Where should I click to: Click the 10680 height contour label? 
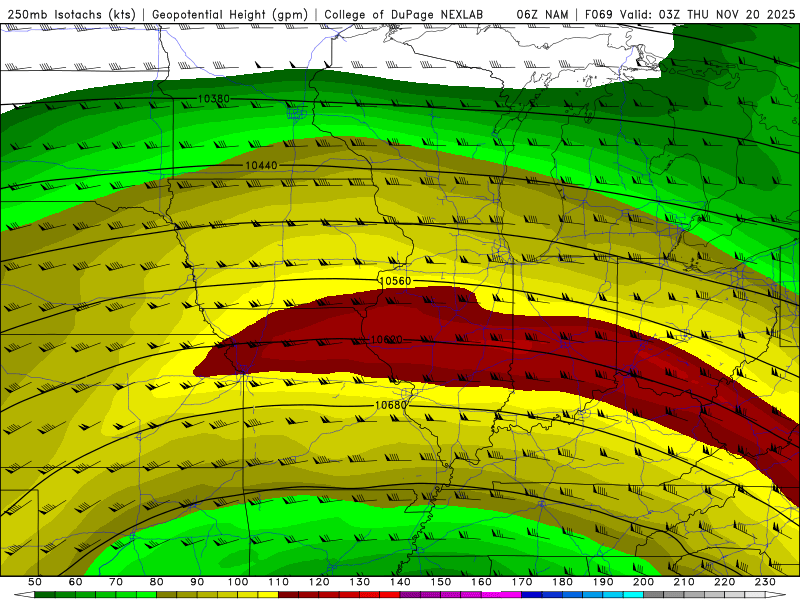click(391, 405)
